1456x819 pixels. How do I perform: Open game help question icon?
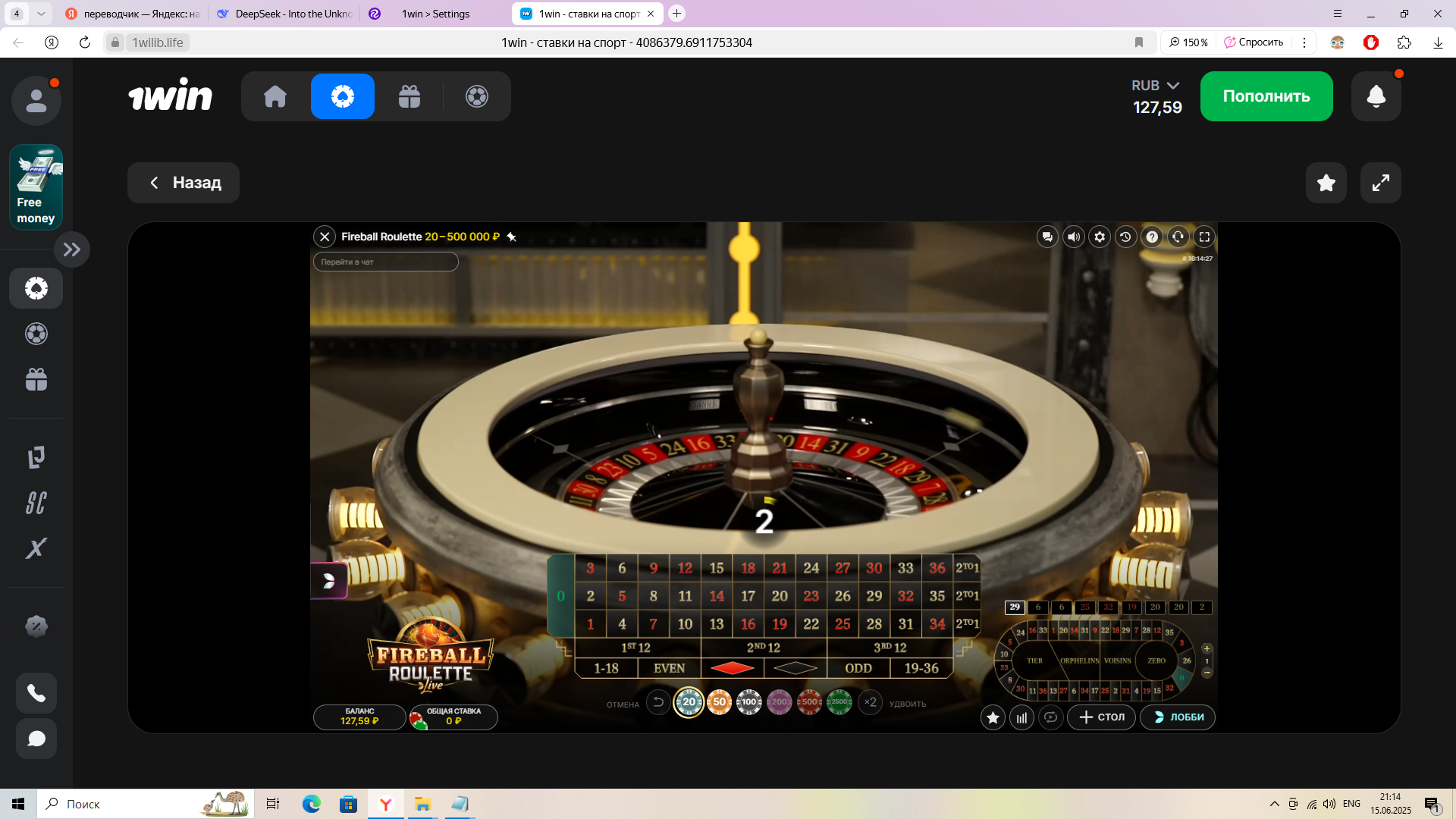pyautogui.click(x=1152, y=237)
